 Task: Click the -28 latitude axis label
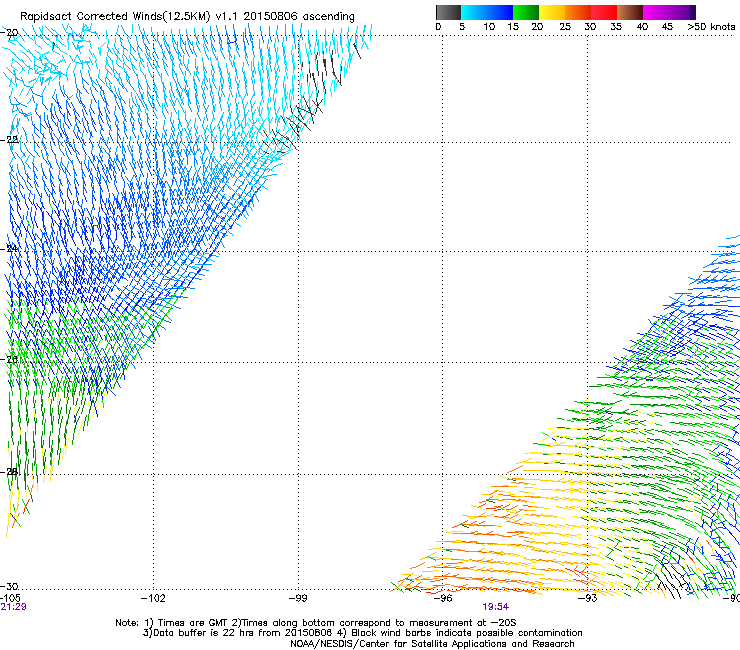tap(9, 472)
